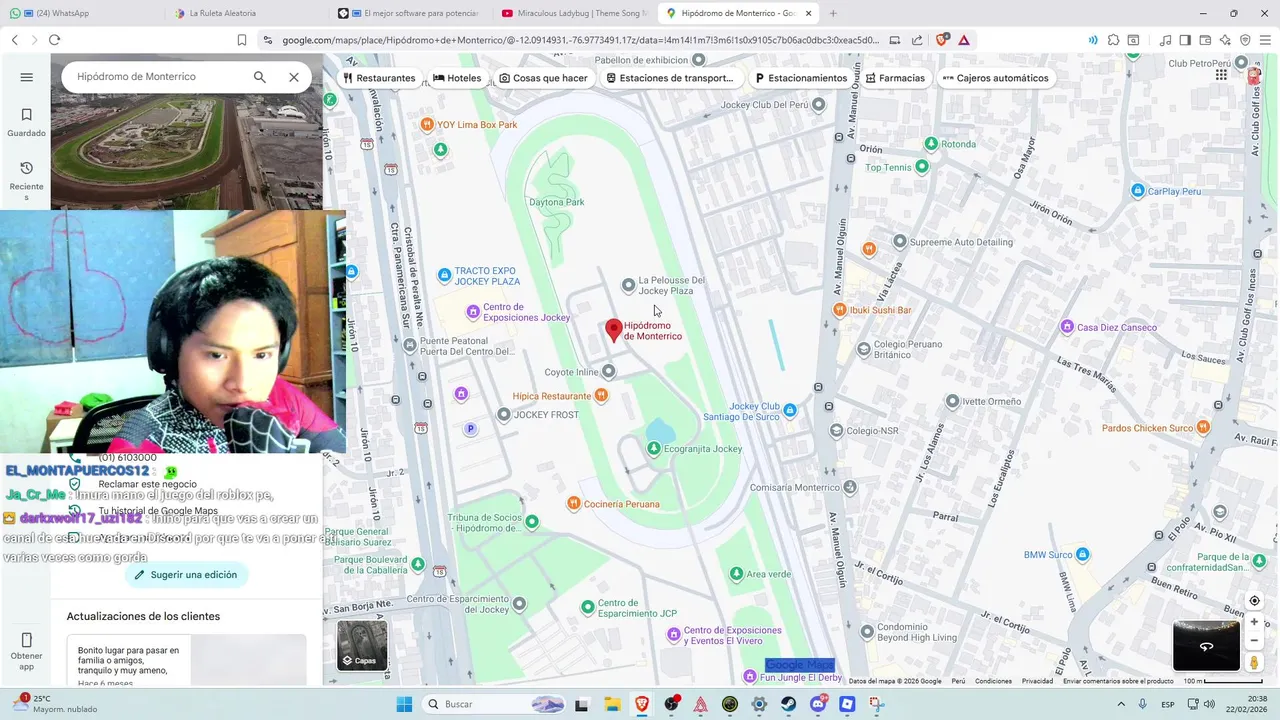Open the Google Maps hamburger menu
The image size is (1280, 720).
click(x=26, y=77)
